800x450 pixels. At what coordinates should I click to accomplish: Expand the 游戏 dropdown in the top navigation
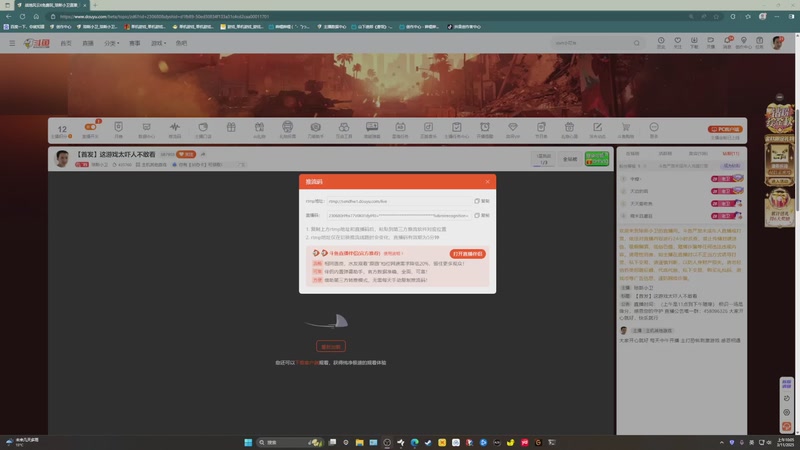click(158, 43)
